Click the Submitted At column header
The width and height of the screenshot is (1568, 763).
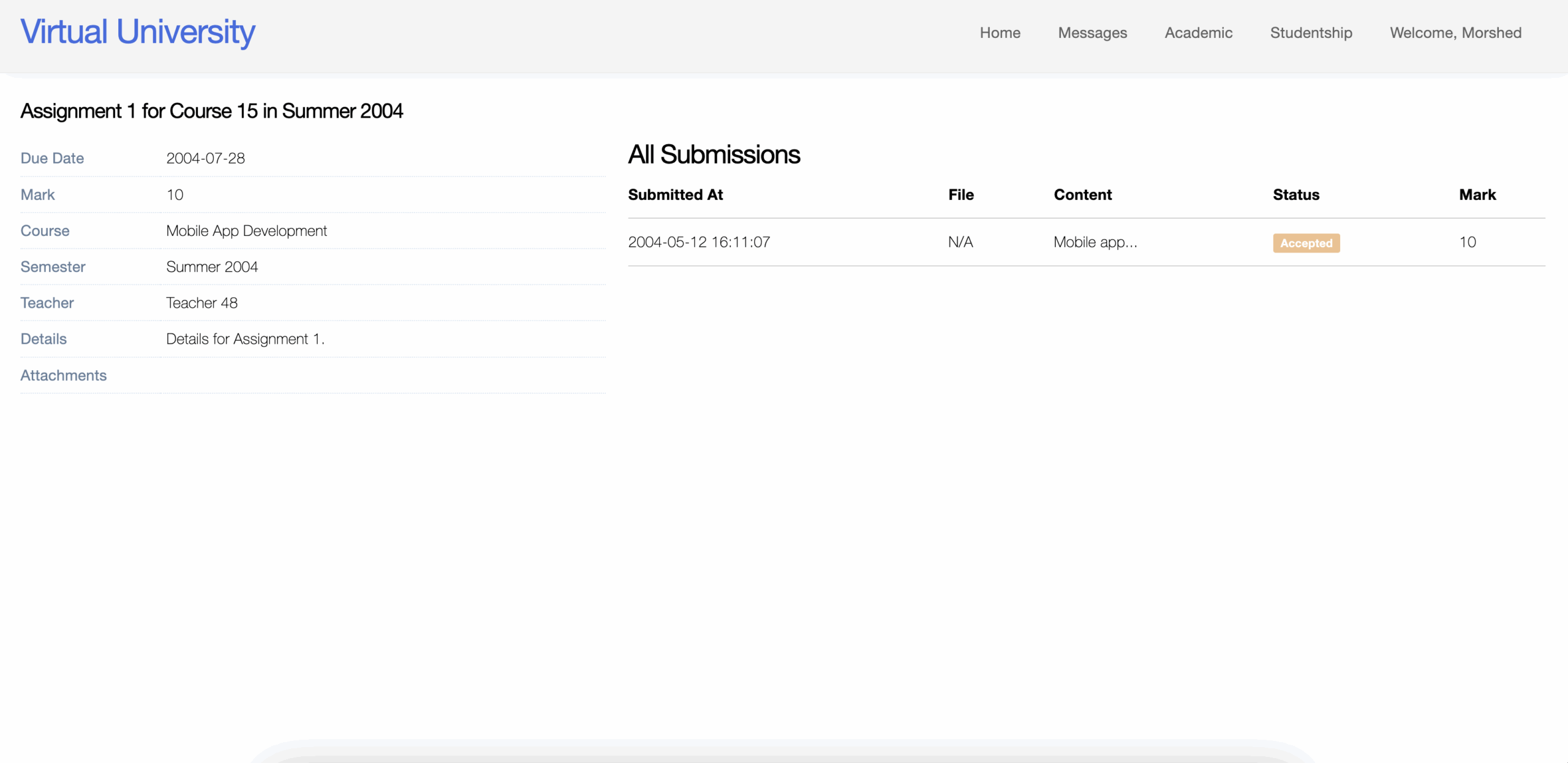[675, 195]
